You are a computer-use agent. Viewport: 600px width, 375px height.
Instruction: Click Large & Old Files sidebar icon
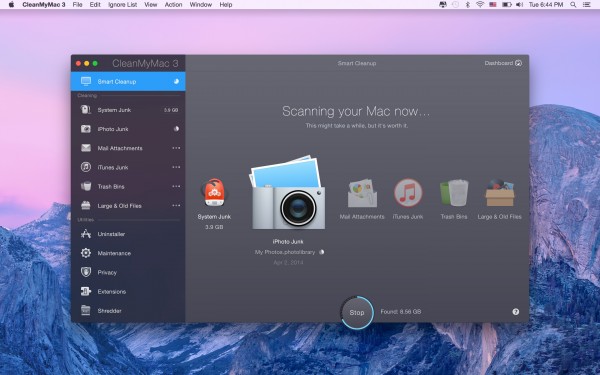[x=86, y=205]
